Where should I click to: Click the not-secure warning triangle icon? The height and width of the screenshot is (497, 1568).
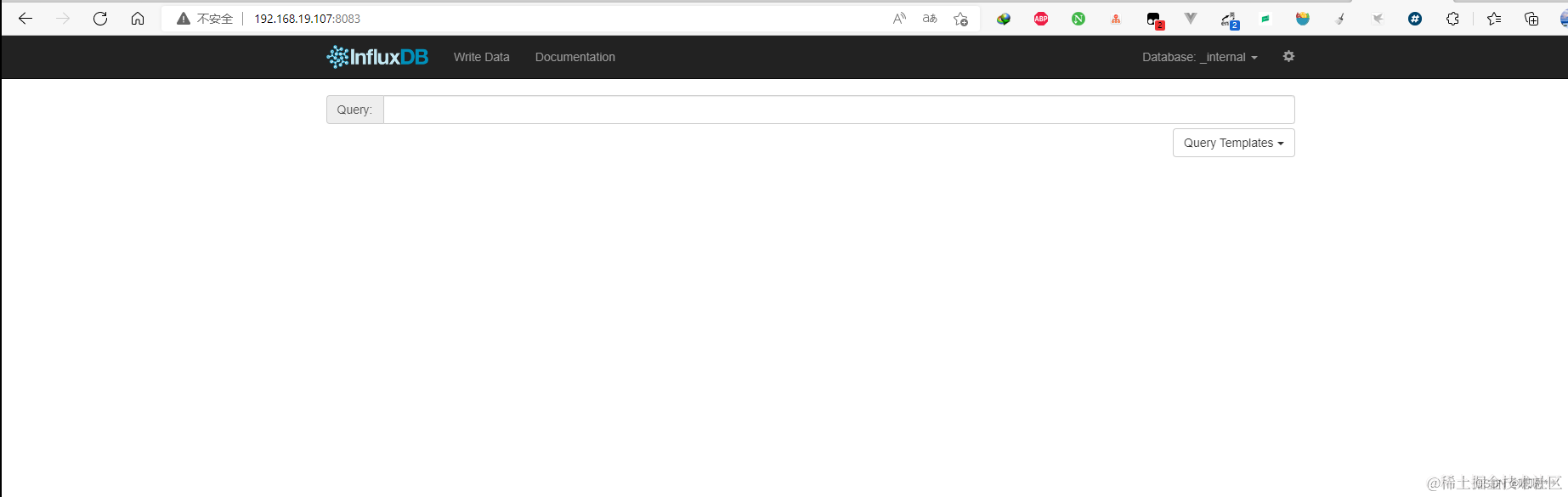pyautogui.click(x=183, y=19)
